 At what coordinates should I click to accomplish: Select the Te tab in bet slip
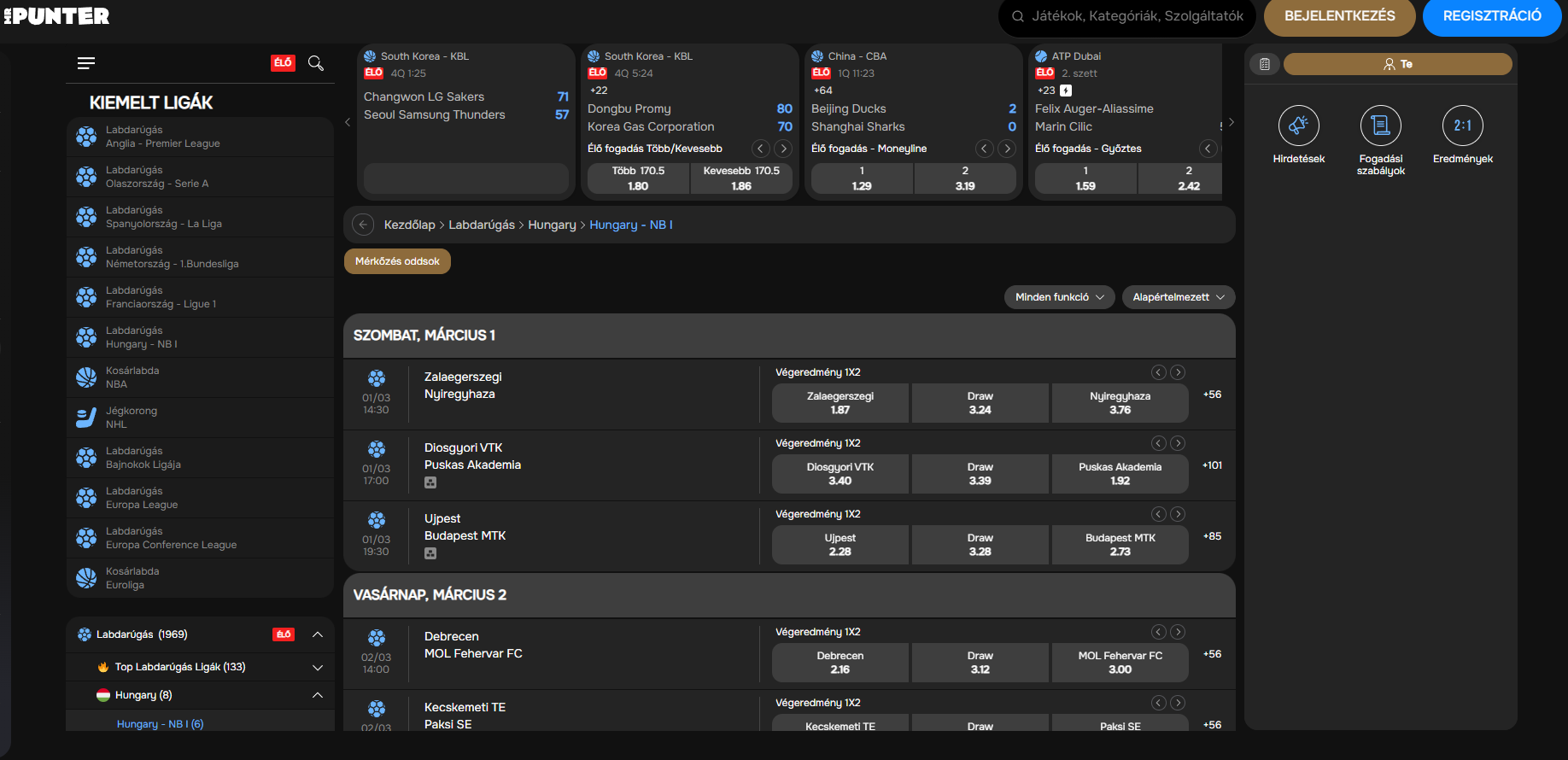click(x=1397, y=64)
